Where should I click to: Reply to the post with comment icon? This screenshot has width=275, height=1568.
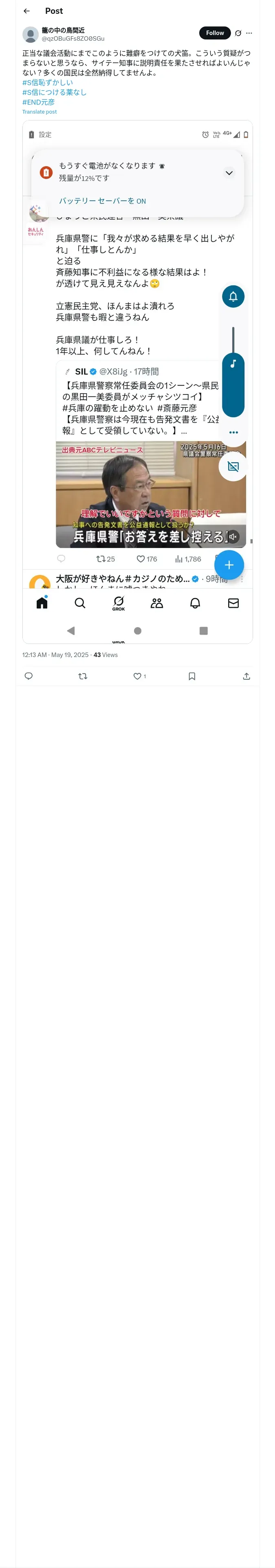[x=29, y=676]
